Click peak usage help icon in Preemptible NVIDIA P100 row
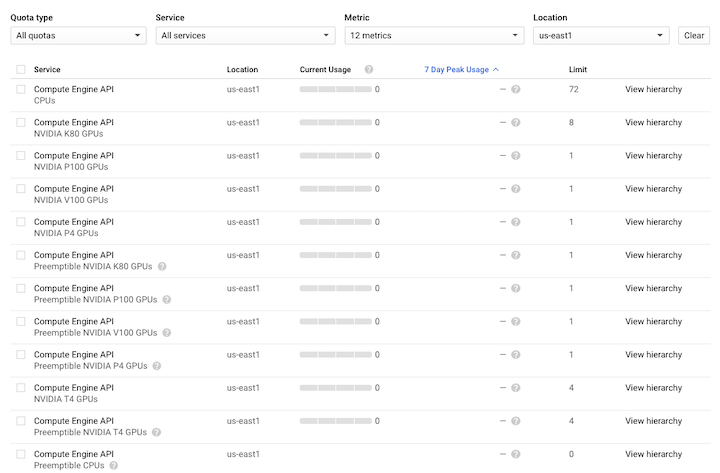This screenshot has width=720, height=473. click(516, 288)
